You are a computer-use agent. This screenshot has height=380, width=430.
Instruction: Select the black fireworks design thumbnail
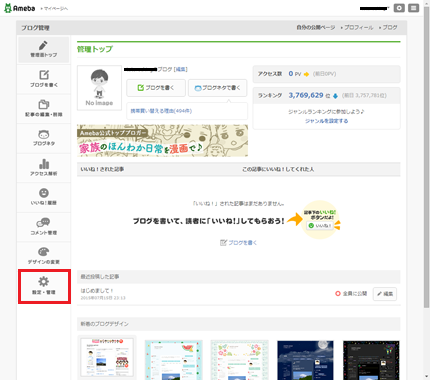coord(371,360)
